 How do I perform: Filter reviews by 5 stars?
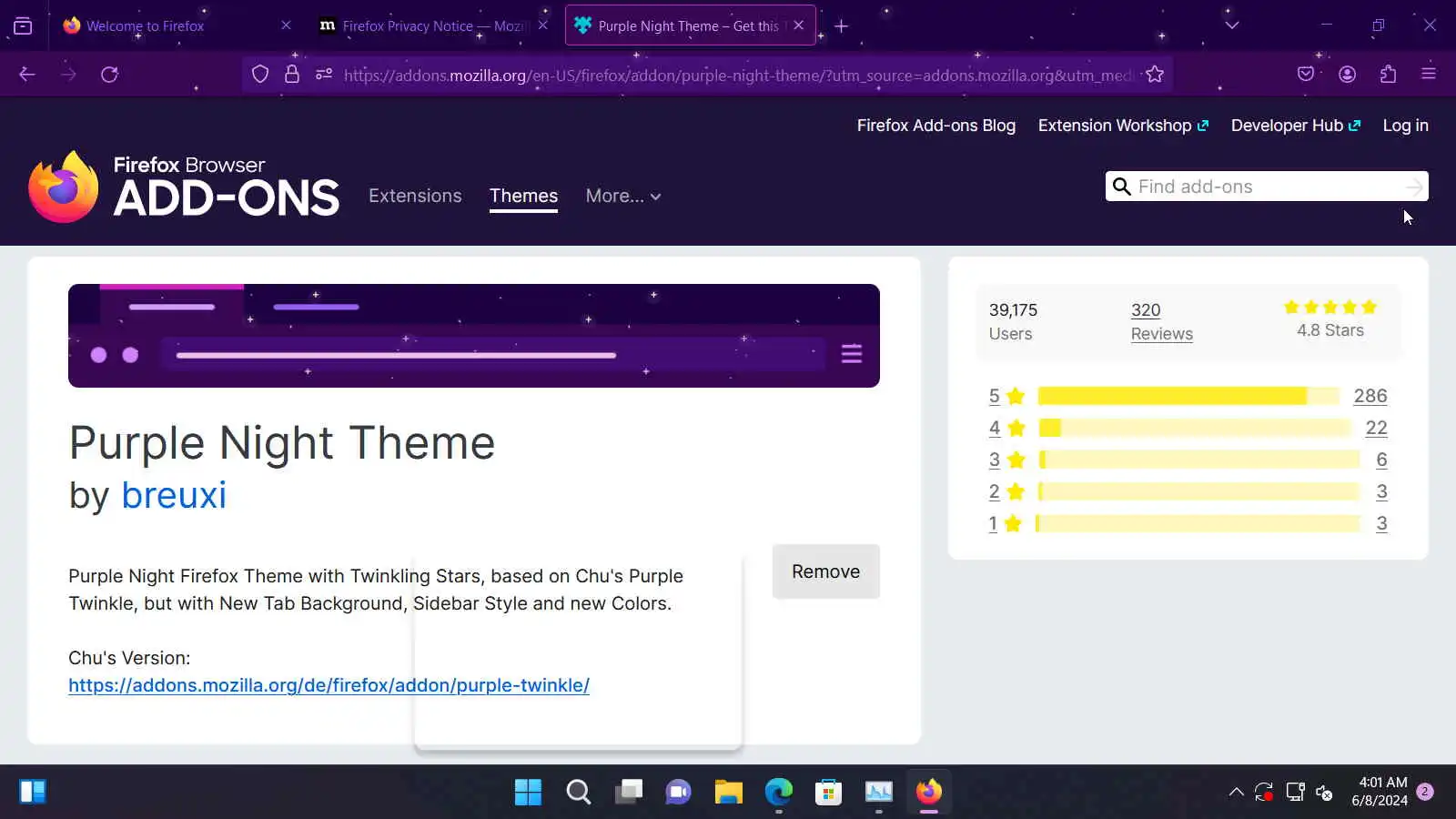1007,396
